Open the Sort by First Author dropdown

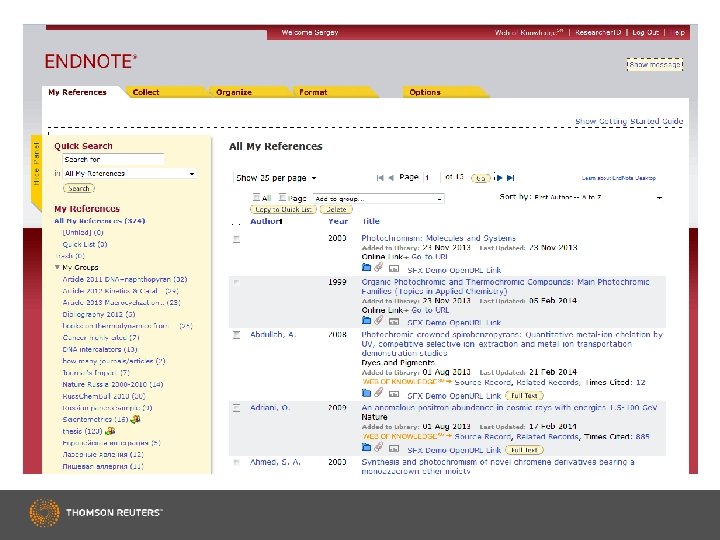coord(598,197)
